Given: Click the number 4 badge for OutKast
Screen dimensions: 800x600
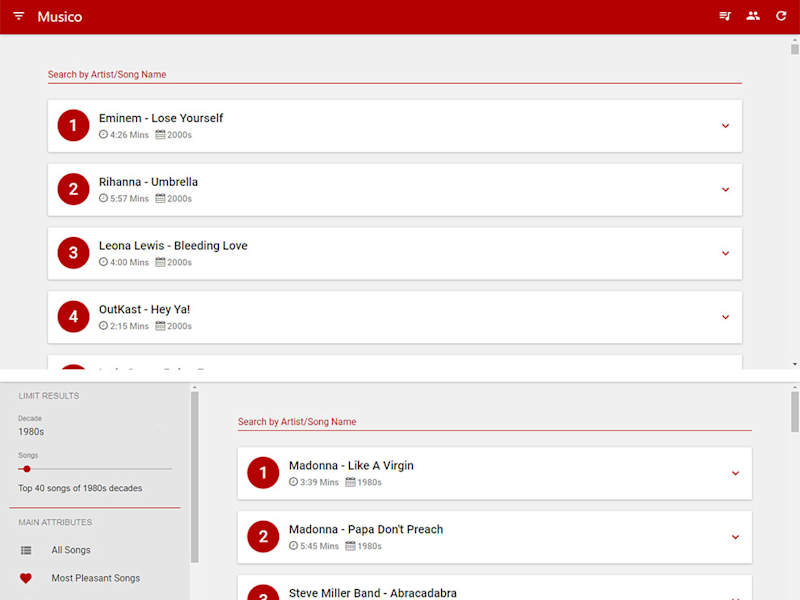Looking at the screenshot, I should pos(73,317).
